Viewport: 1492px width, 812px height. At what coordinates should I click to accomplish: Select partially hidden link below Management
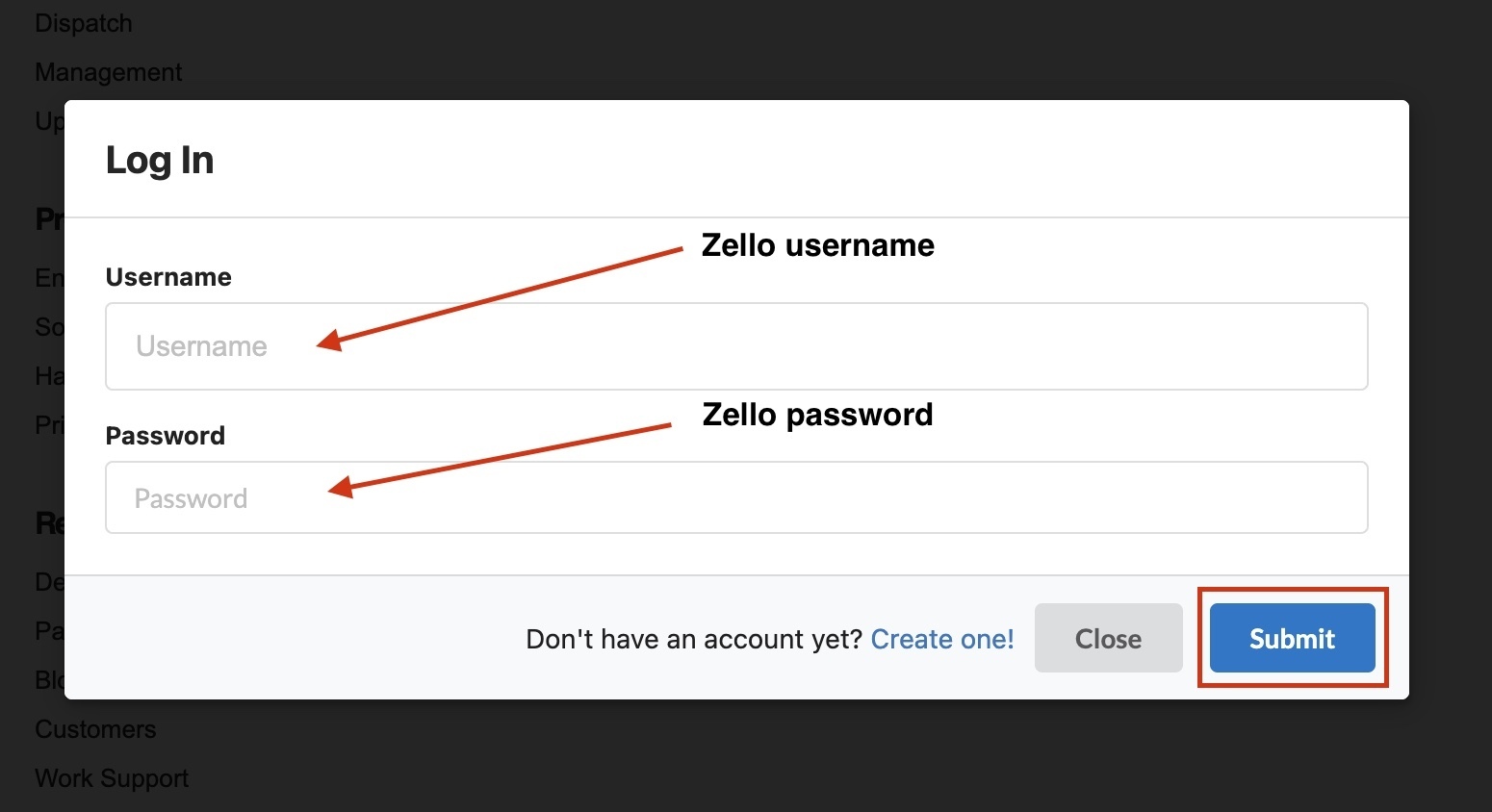pyautogui.click(x=49, y=121)
